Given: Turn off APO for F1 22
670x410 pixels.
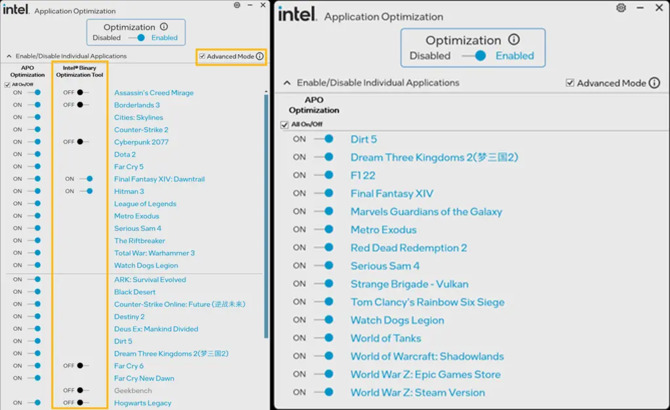Looking at the screenshot, I should tap(324, 175).
